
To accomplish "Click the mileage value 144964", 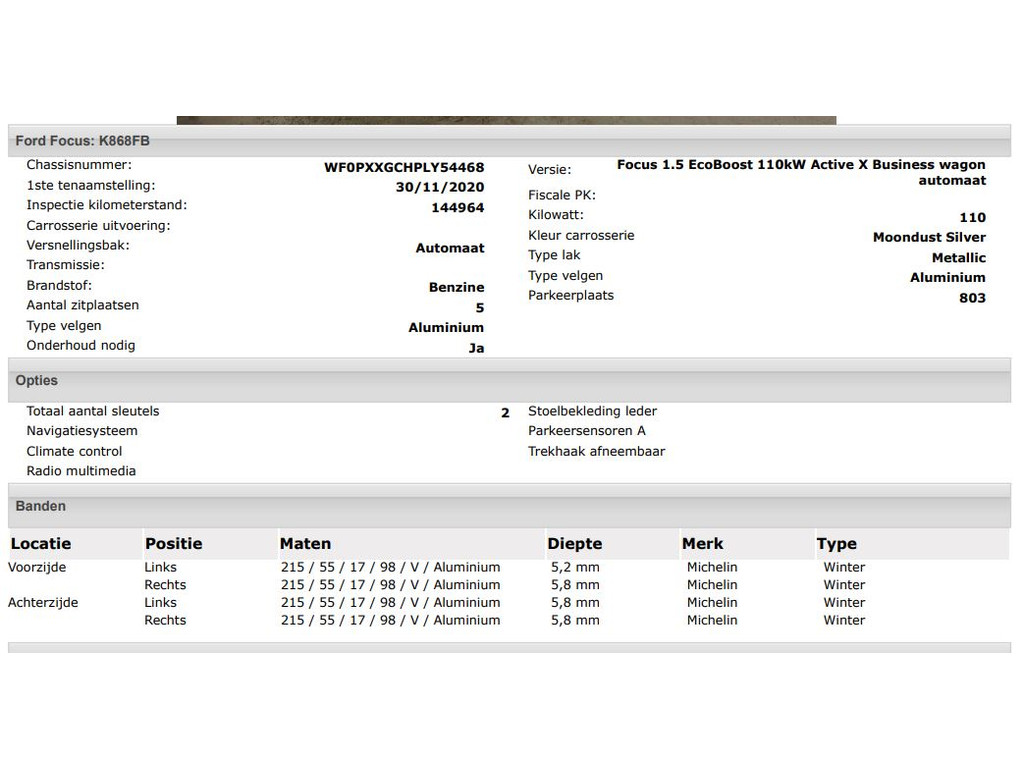I will coord(458,208).
